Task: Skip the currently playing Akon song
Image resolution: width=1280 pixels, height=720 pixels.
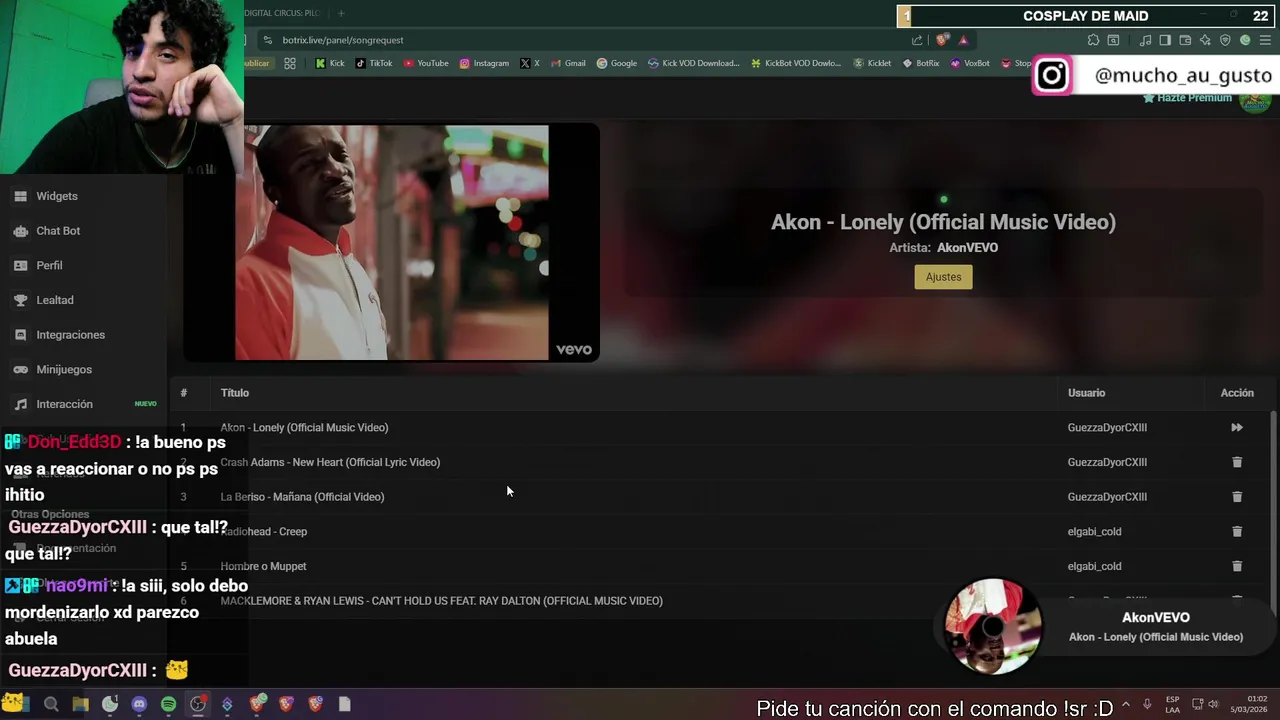Action: (x=1237, y=427)
